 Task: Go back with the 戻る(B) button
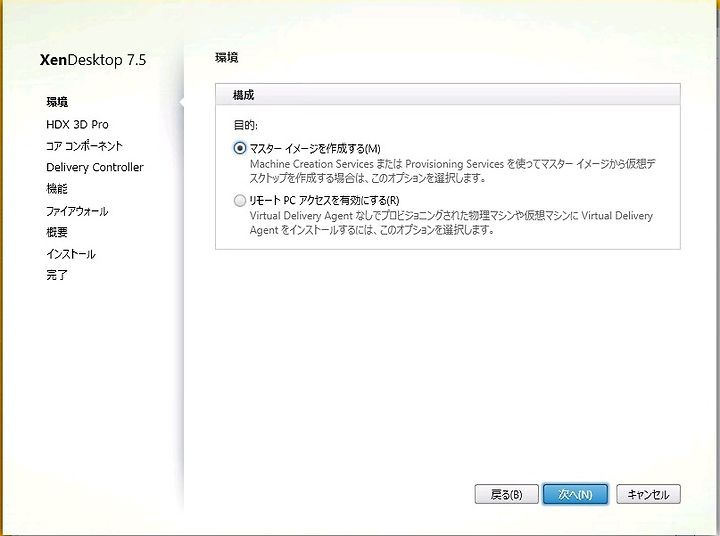pos(506,494)
